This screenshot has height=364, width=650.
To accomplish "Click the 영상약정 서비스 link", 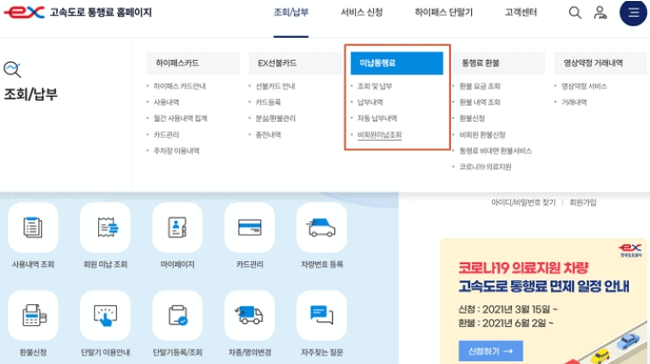I will pos(584,86).
